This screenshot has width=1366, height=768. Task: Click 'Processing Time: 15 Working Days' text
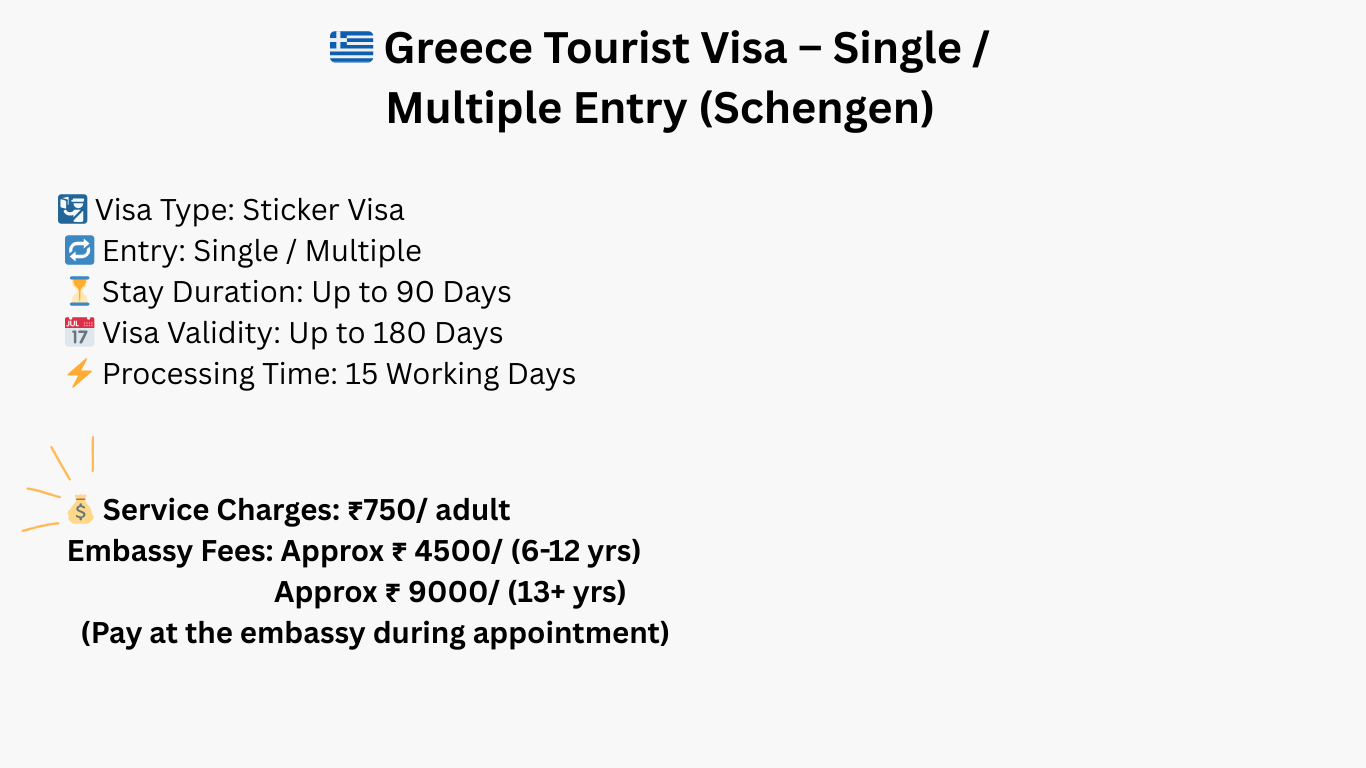click(x=339, y=374)
